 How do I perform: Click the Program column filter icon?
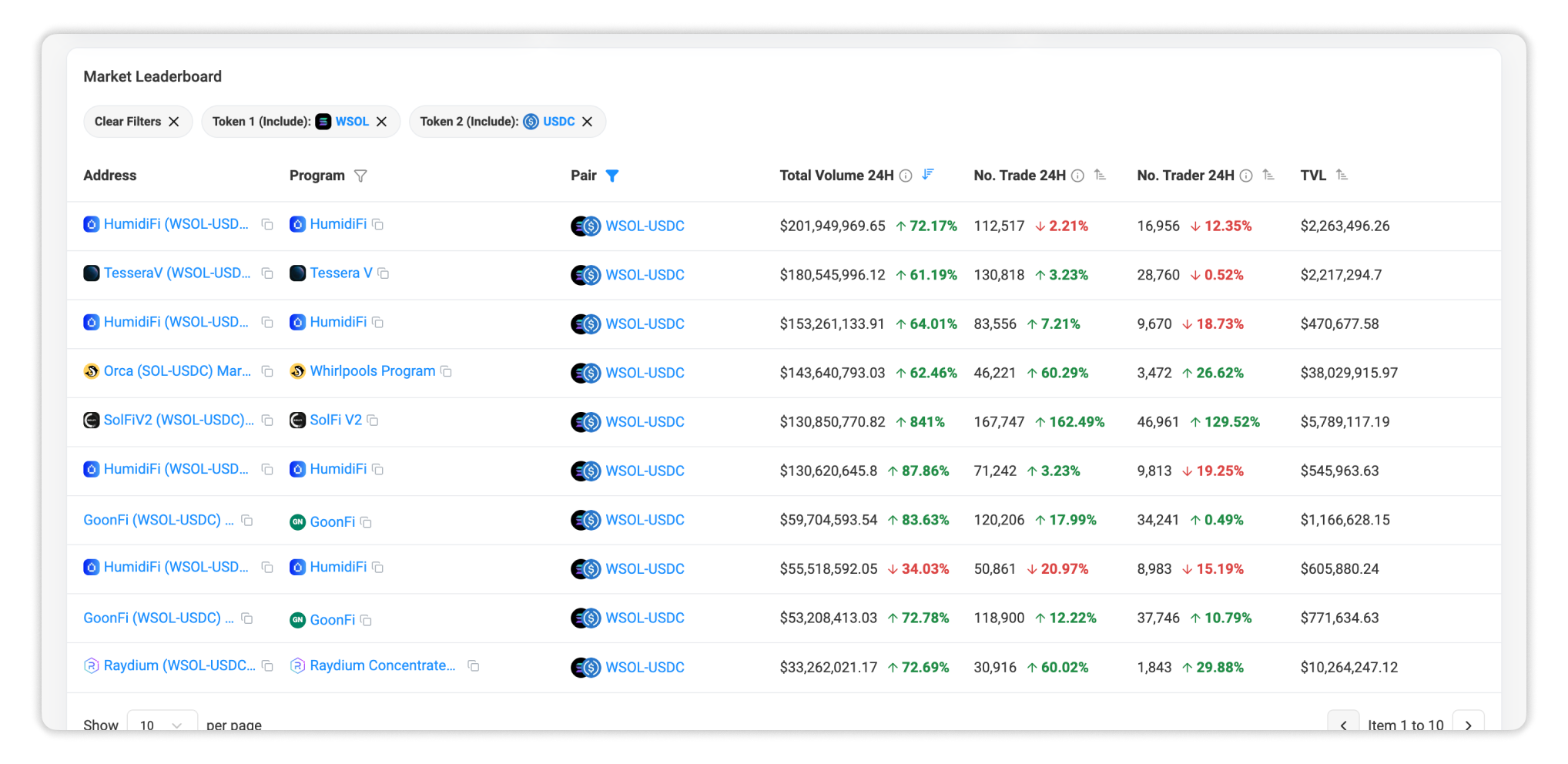pyautogui.click(x=360, y=176)
